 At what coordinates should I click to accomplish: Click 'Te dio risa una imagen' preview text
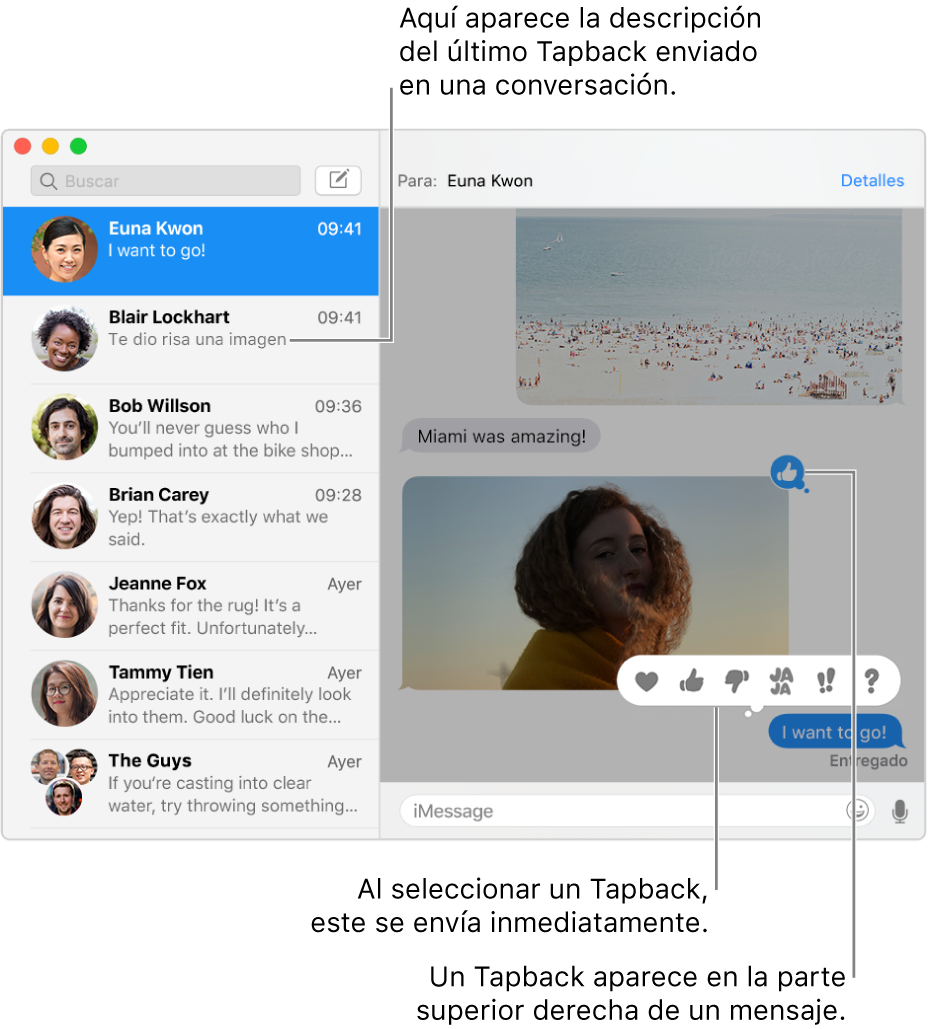pyautogui.click(x=197, y=339)
